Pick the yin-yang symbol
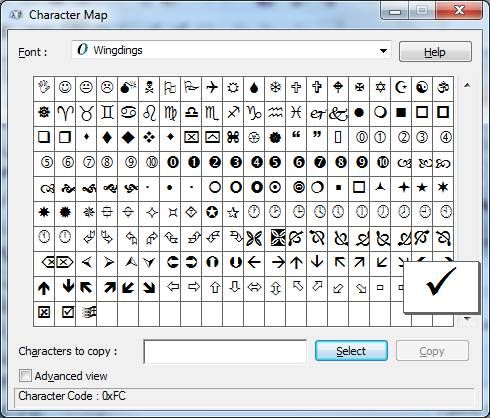This screenshot has width=490, height=418. point(422,88)
